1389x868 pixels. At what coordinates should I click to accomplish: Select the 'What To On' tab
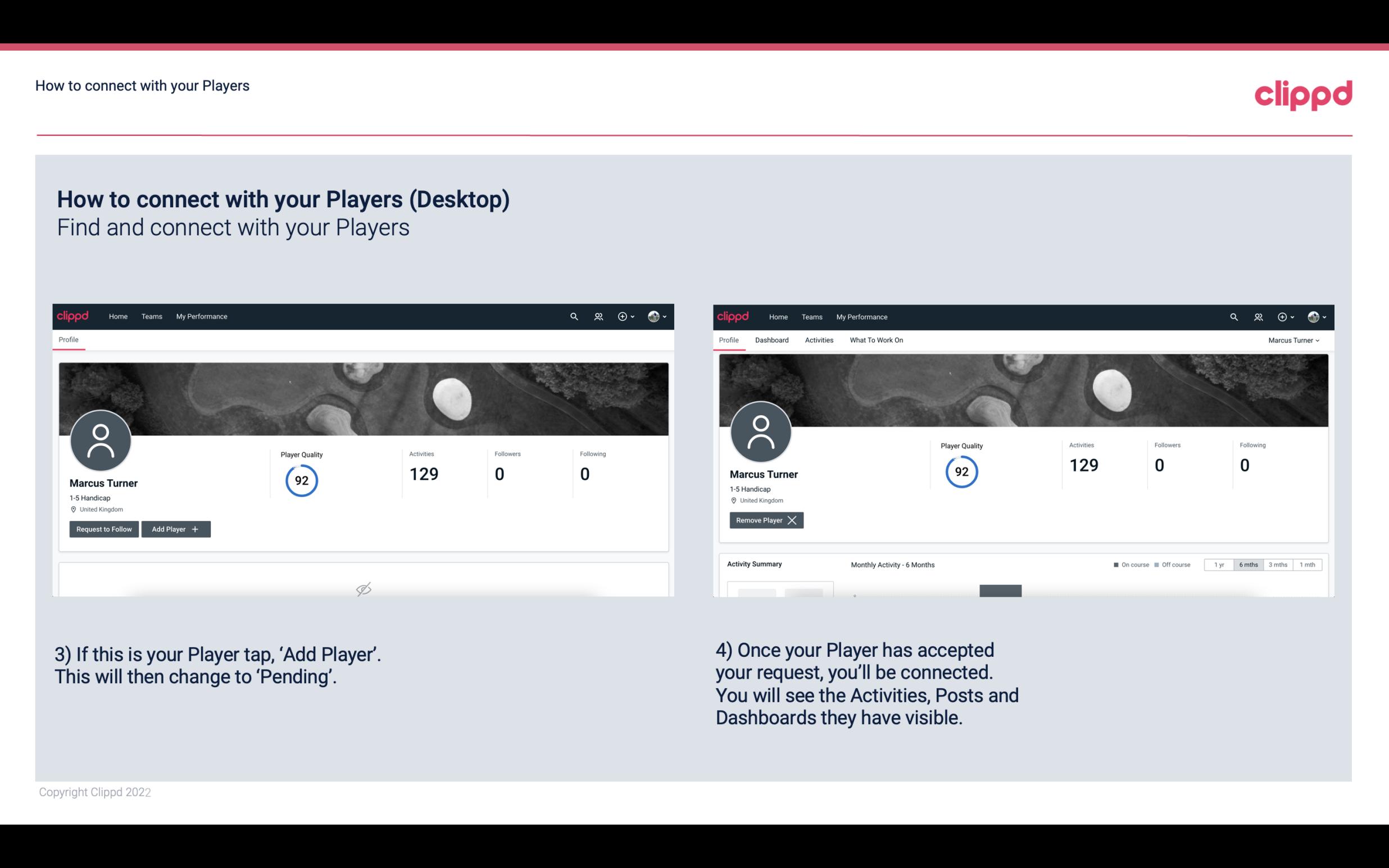tap(875, 340)
